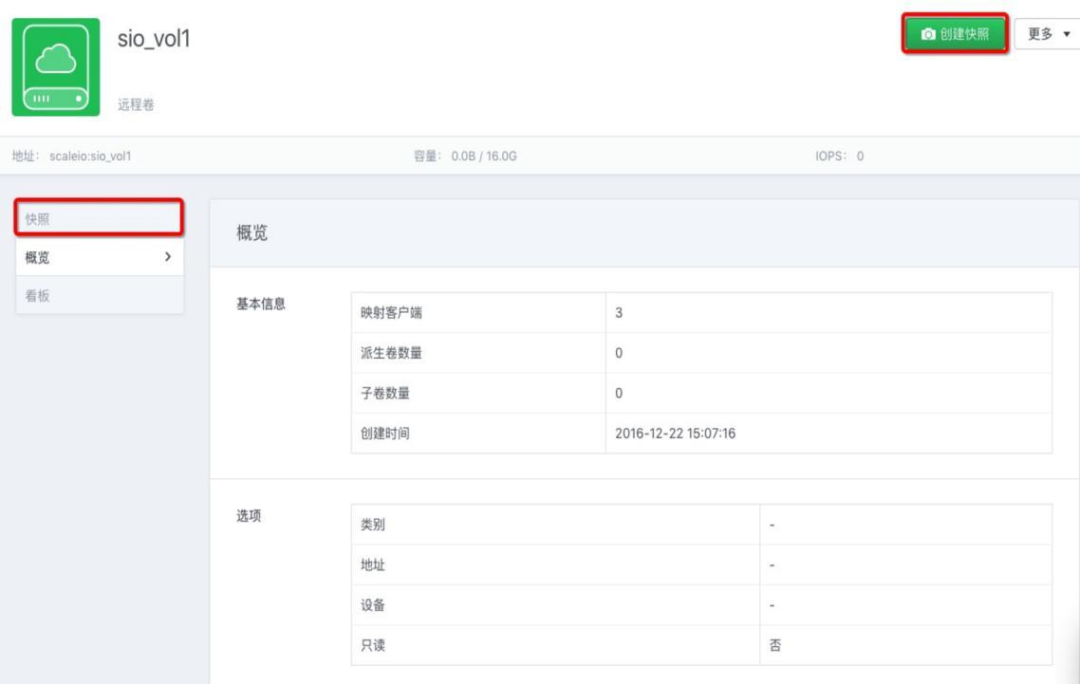This screenshot has height=684, width=1080.
Task: Click the scaleio:sio_vol1 address text
Action: (90, 156)
